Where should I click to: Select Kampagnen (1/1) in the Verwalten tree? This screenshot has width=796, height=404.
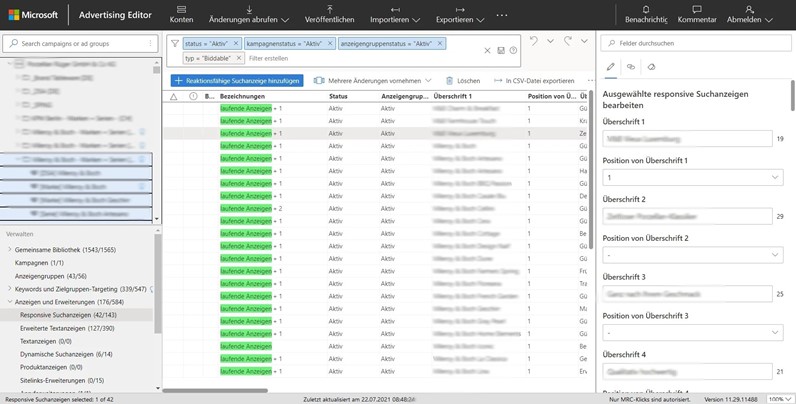(39, 263)
